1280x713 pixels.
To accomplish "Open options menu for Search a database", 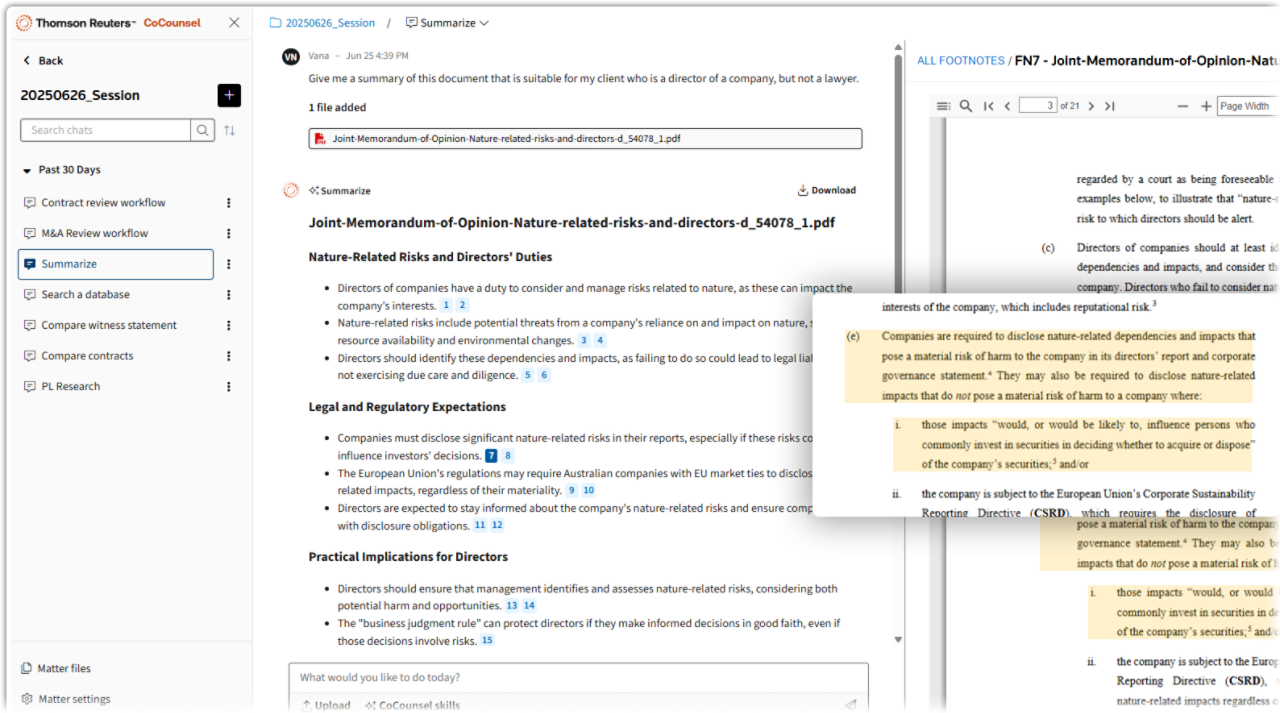I will click(x=228, y=295).
